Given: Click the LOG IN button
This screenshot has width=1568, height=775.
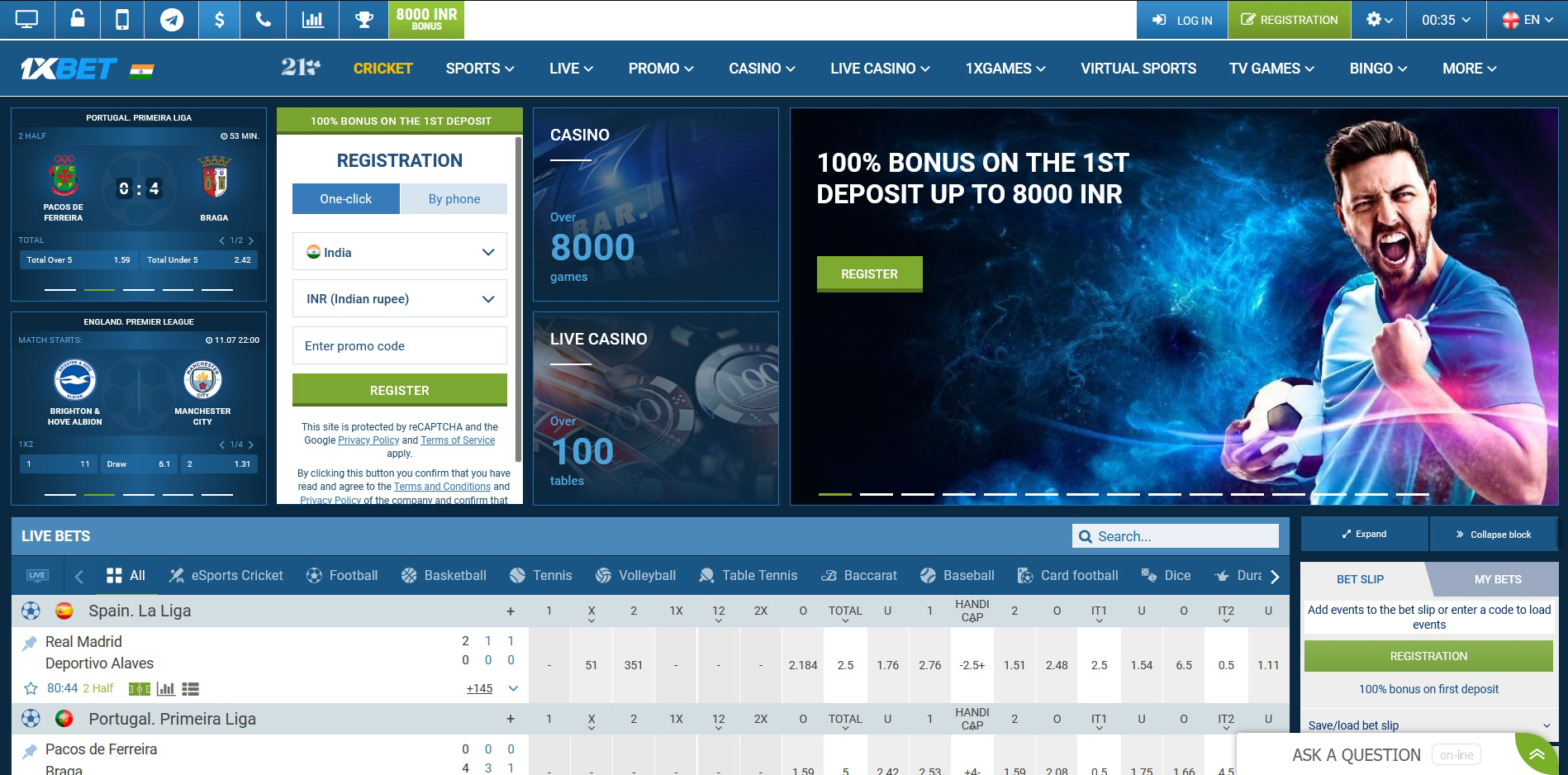Looking at the screenshot, I should coord(1182,19).
